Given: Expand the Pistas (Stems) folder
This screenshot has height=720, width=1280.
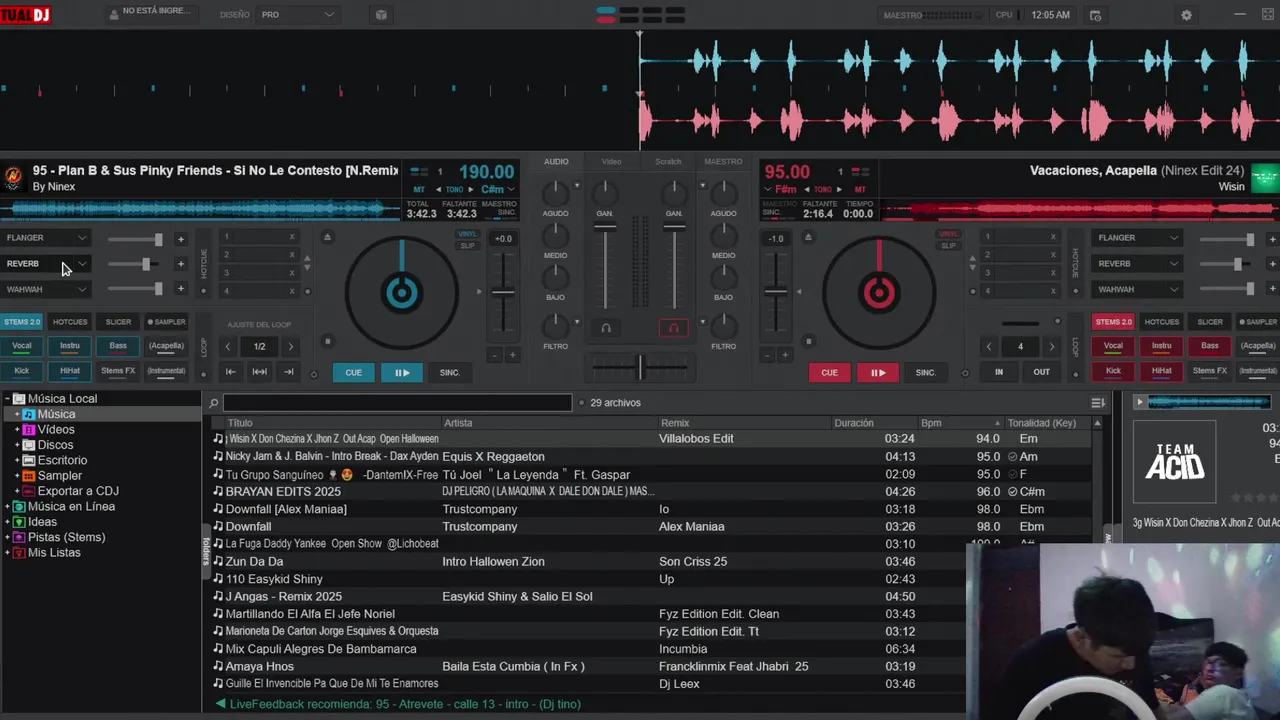Looking at the screenshot, I should pyautogui.click(x=8, y=538).
